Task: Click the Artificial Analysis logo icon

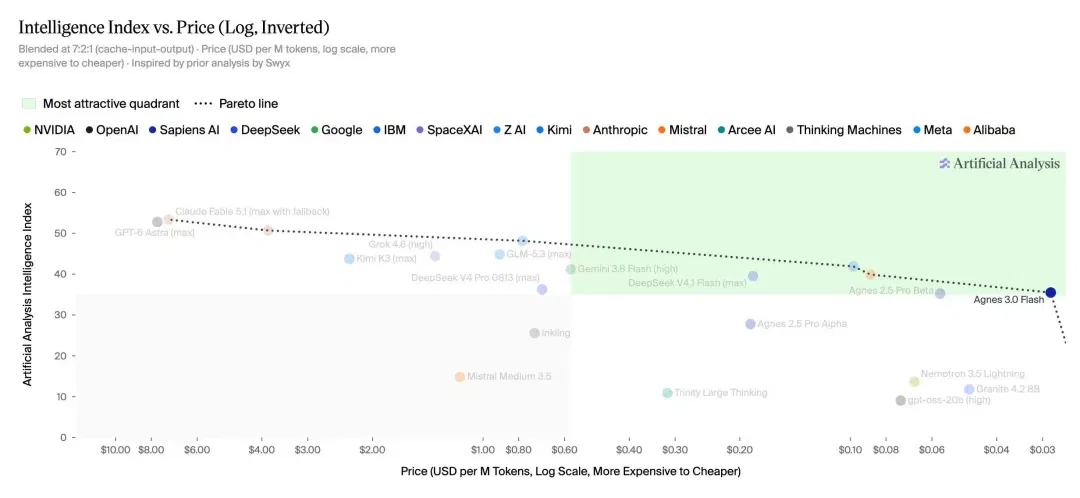Action: tap(944, 163)
